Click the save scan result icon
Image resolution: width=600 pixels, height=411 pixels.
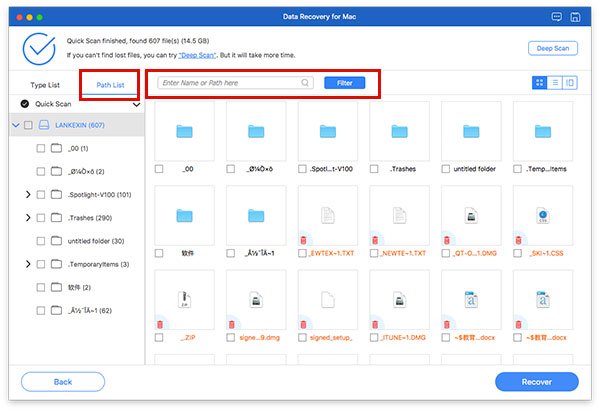(x=575, y=17)
